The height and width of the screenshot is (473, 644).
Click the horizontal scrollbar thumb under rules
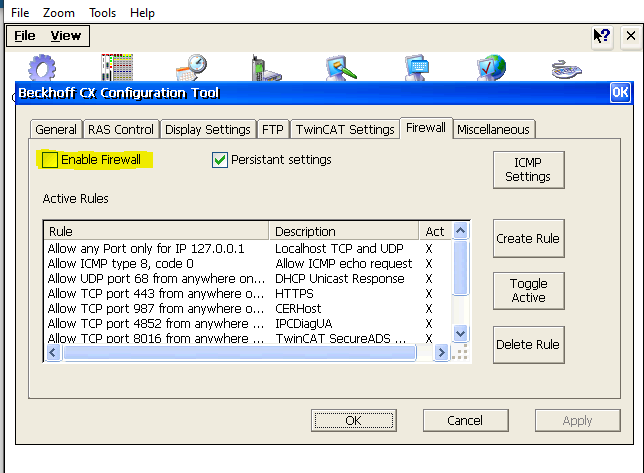click(x=239, y=352)
